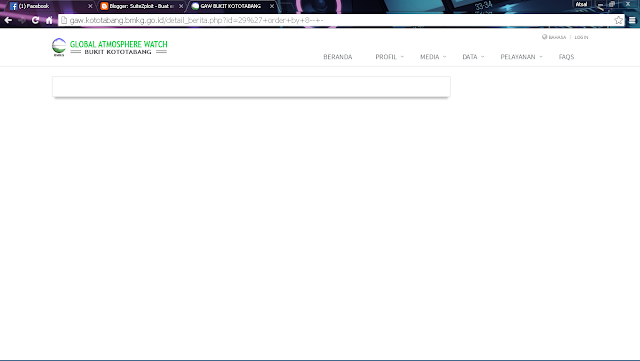Restore down the browser window
The width and height of the screenshot is (640, 361).
click(612, 4)
